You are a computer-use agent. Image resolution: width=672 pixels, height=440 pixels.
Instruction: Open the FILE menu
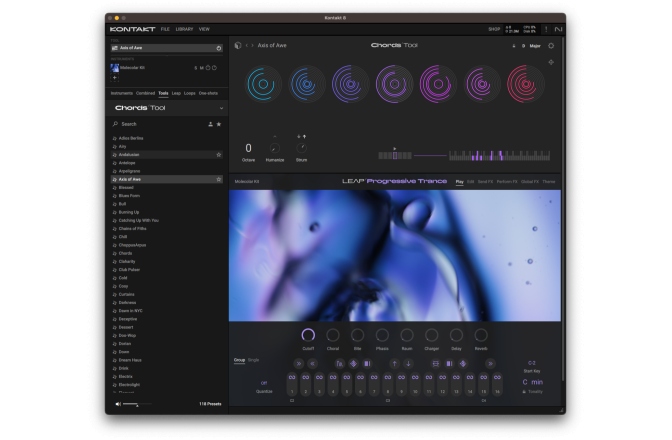(x=165, y=29)
